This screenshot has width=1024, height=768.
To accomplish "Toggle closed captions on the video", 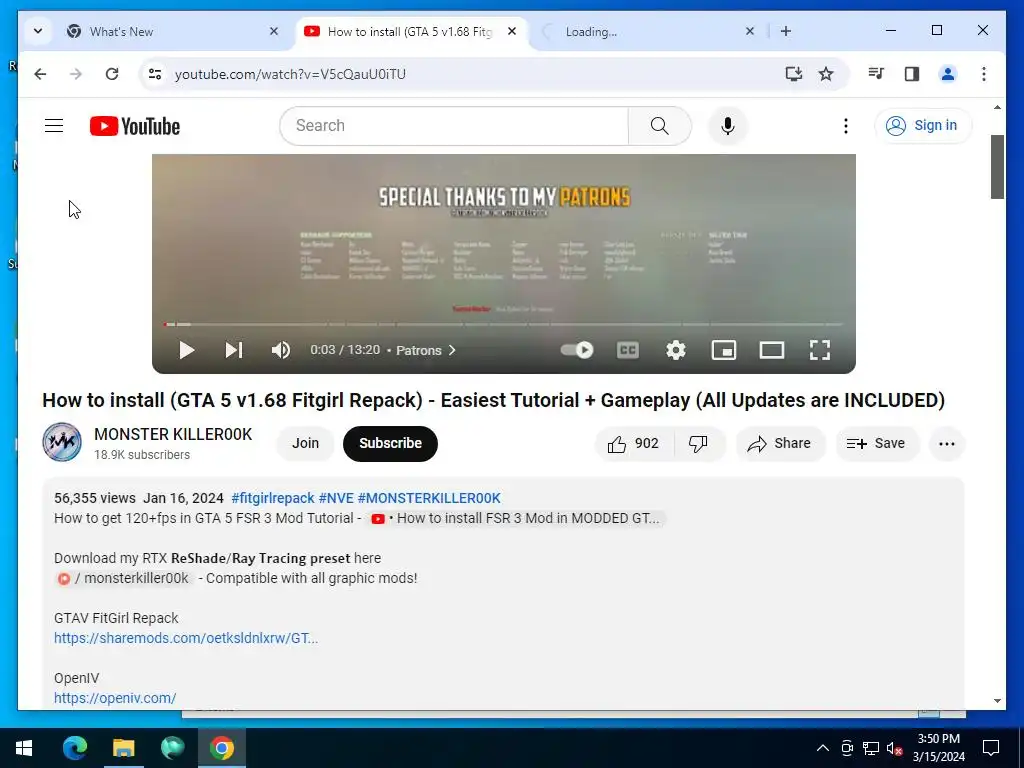I will [628, 350].
